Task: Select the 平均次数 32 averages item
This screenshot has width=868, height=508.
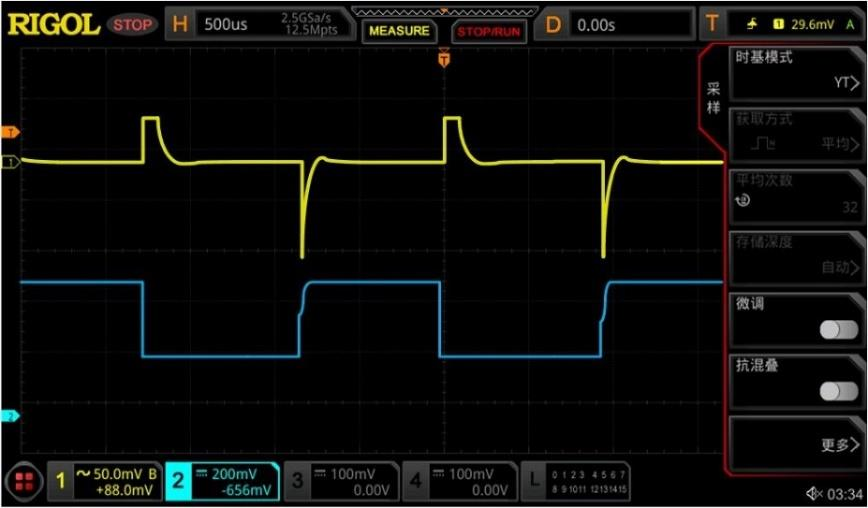Action: (x=797, y=196)
